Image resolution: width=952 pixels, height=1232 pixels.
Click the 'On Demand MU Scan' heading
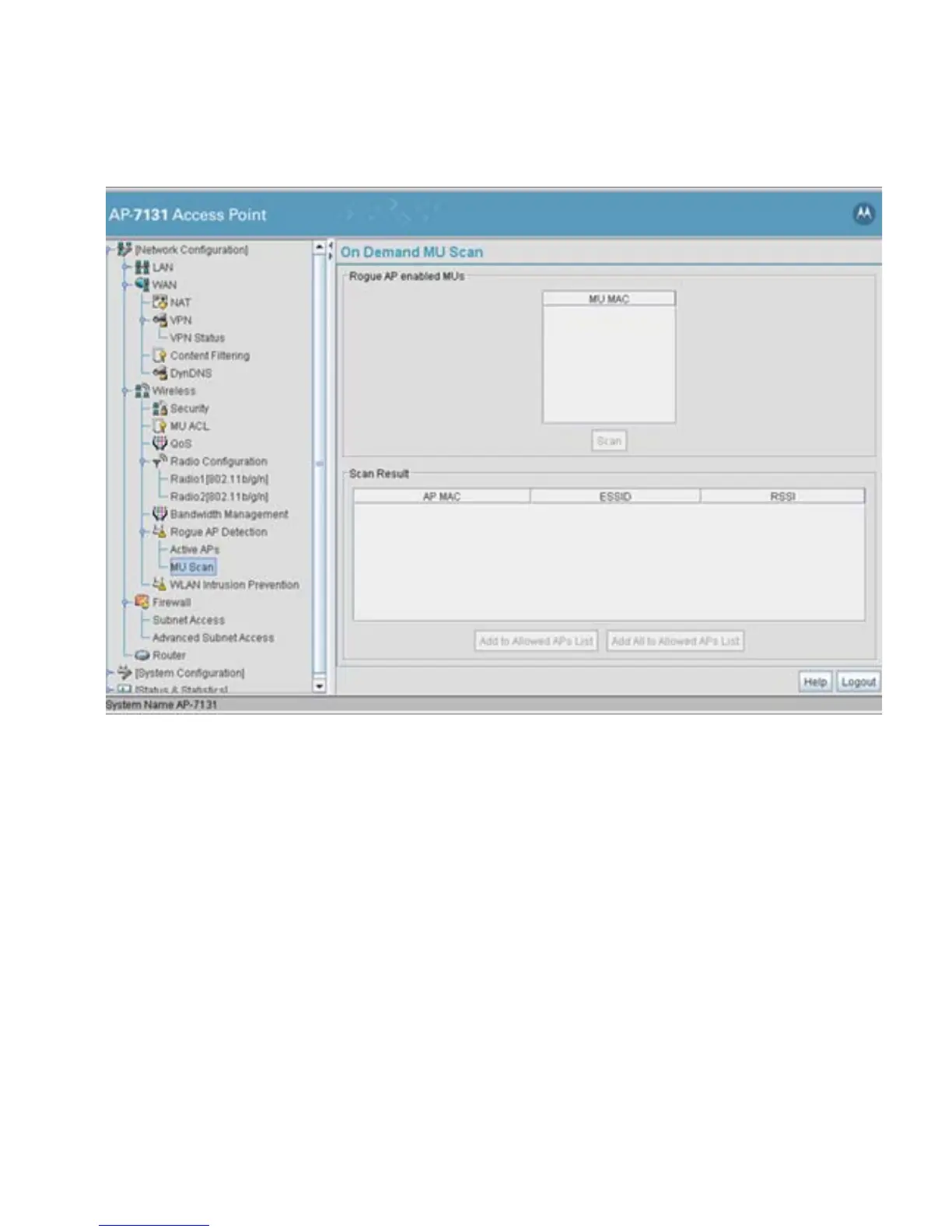point(411,252)
